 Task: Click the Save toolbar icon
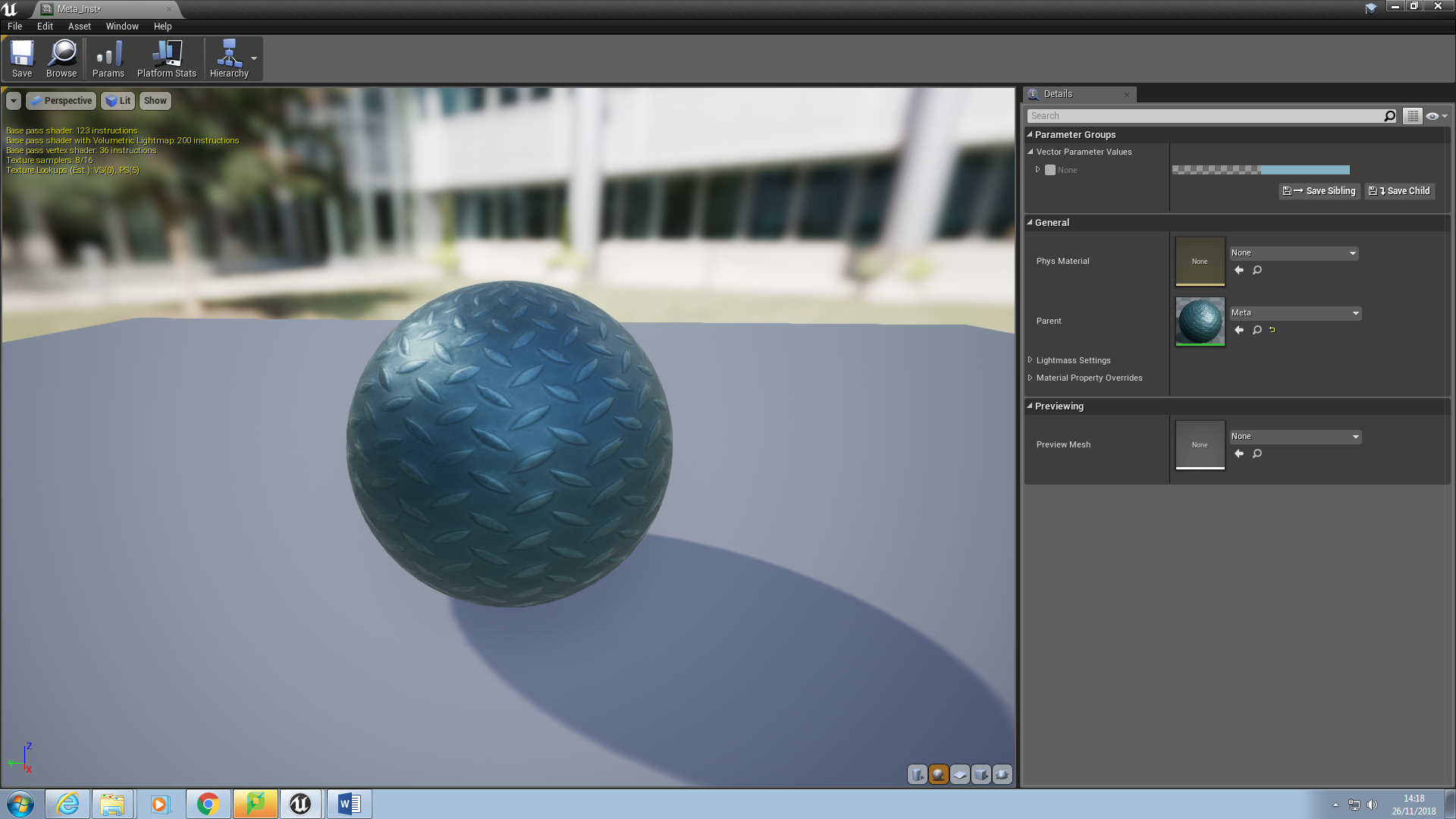(x=22, y=59)
